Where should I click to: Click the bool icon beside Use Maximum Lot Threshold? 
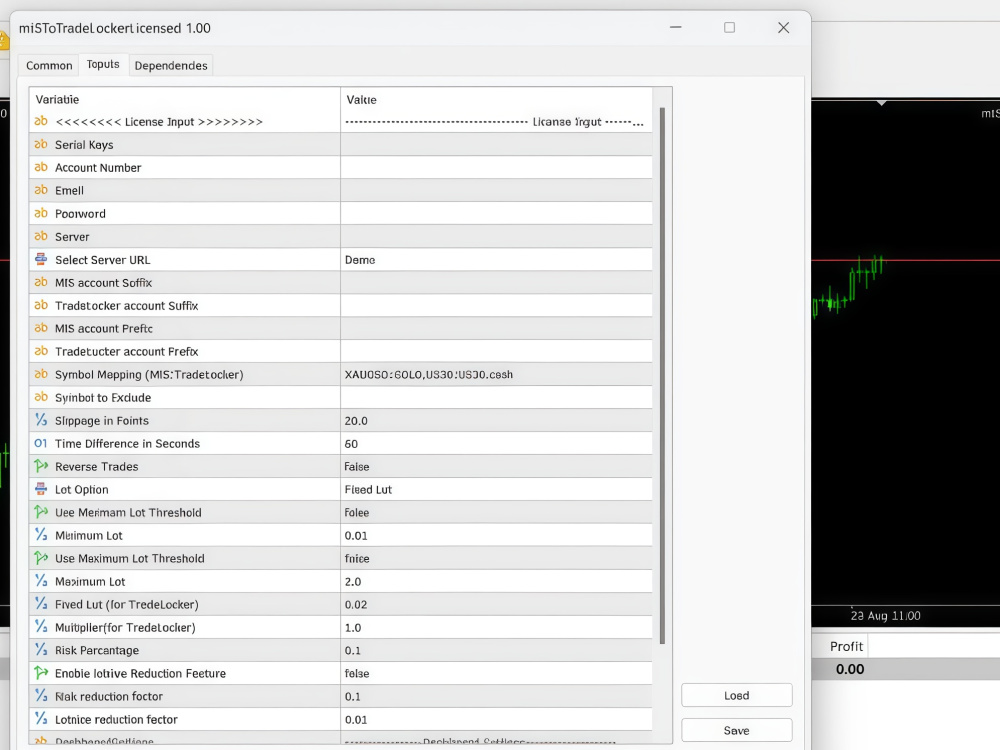point(41,557)
